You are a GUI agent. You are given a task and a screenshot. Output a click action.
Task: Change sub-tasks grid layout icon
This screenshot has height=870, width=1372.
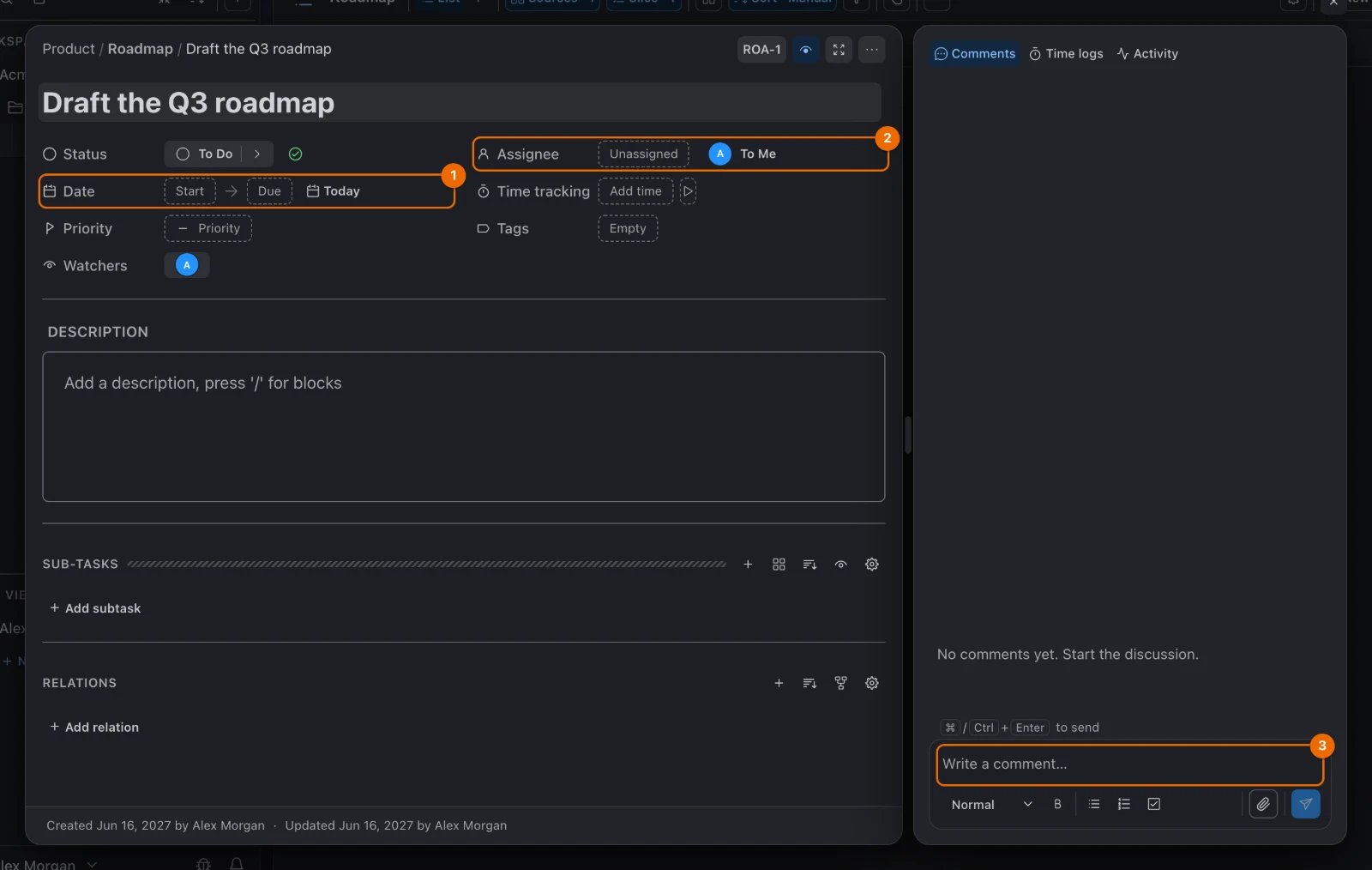point(779,565)
